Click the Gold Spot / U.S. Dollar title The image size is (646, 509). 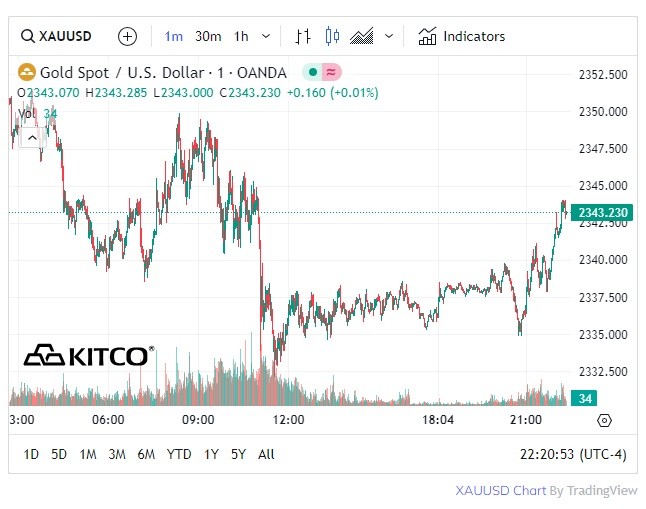coord(163,73)
